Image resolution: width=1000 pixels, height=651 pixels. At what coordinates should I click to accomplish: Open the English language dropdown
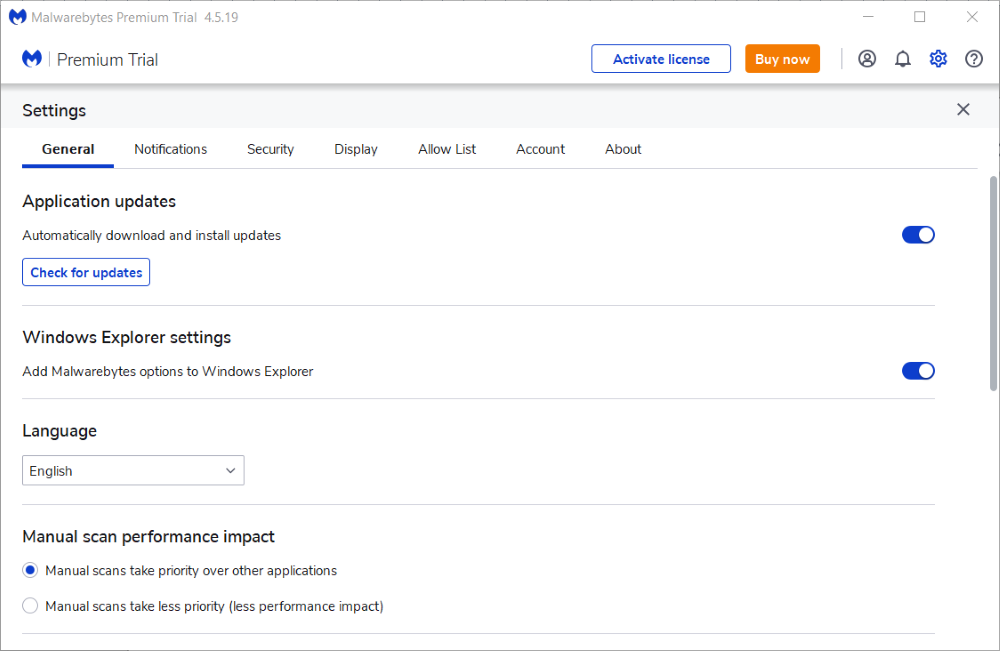click(133, 471)
